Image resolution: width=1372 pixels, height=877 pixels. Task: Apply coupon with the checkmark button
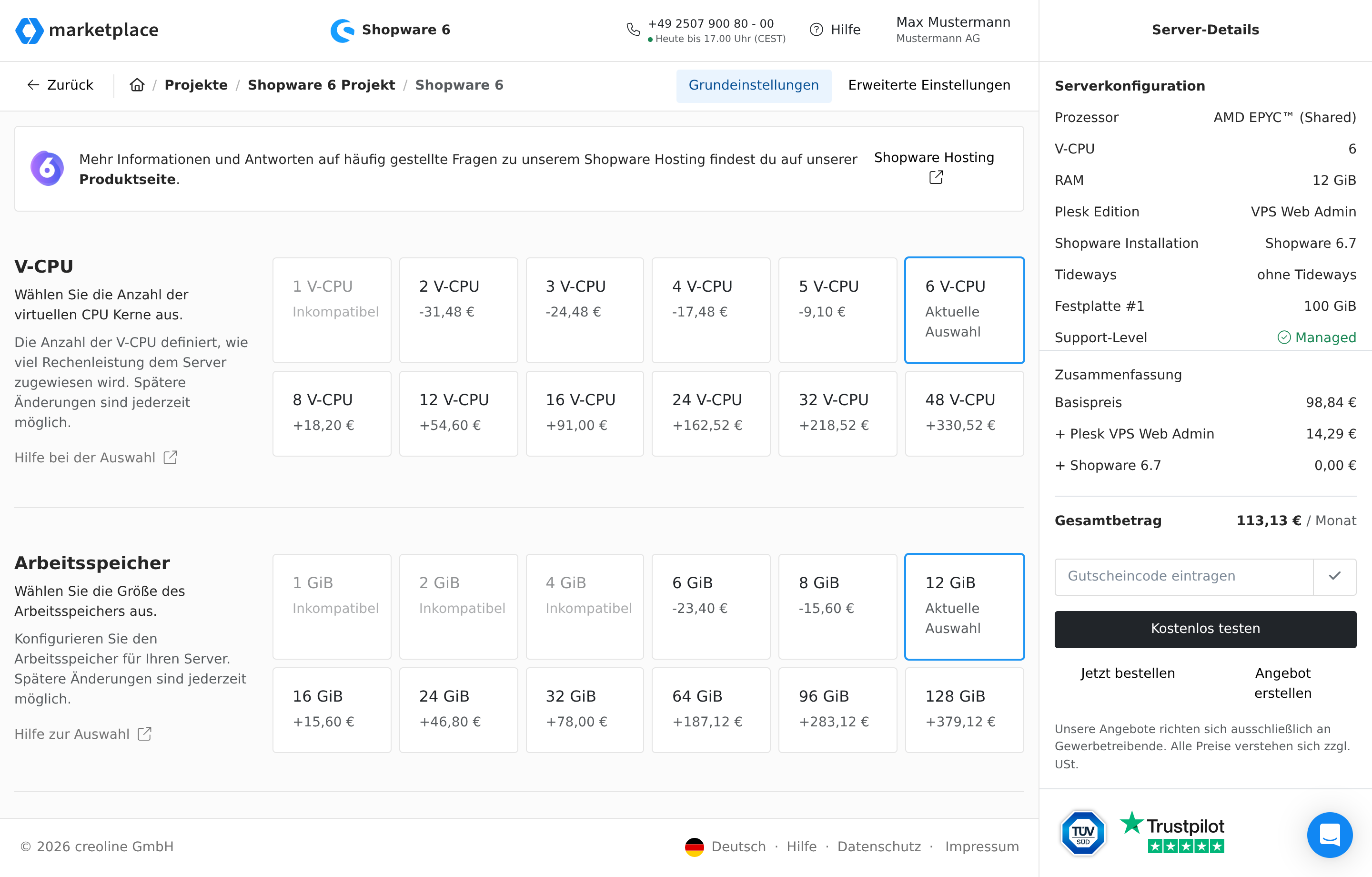click(1334, 577)
